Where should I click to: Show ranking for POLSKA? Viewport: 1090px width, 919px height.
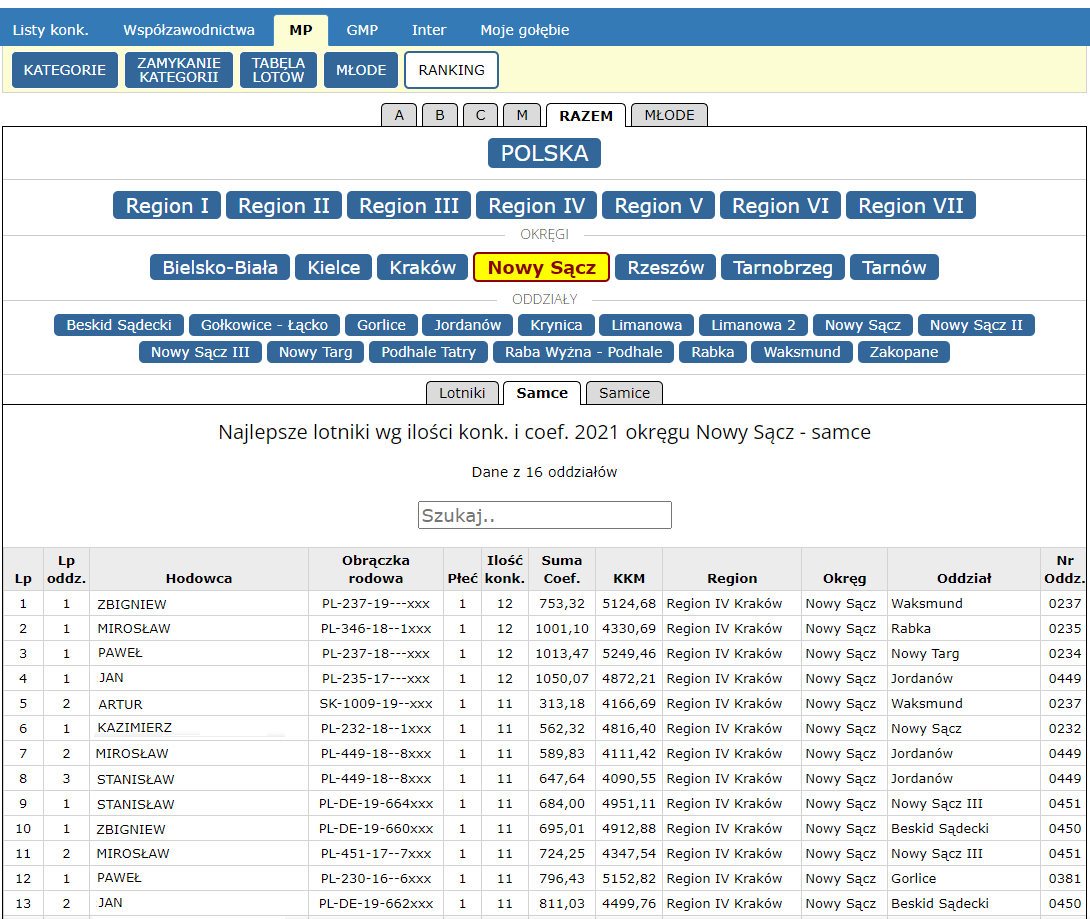(x=545, y=154)
